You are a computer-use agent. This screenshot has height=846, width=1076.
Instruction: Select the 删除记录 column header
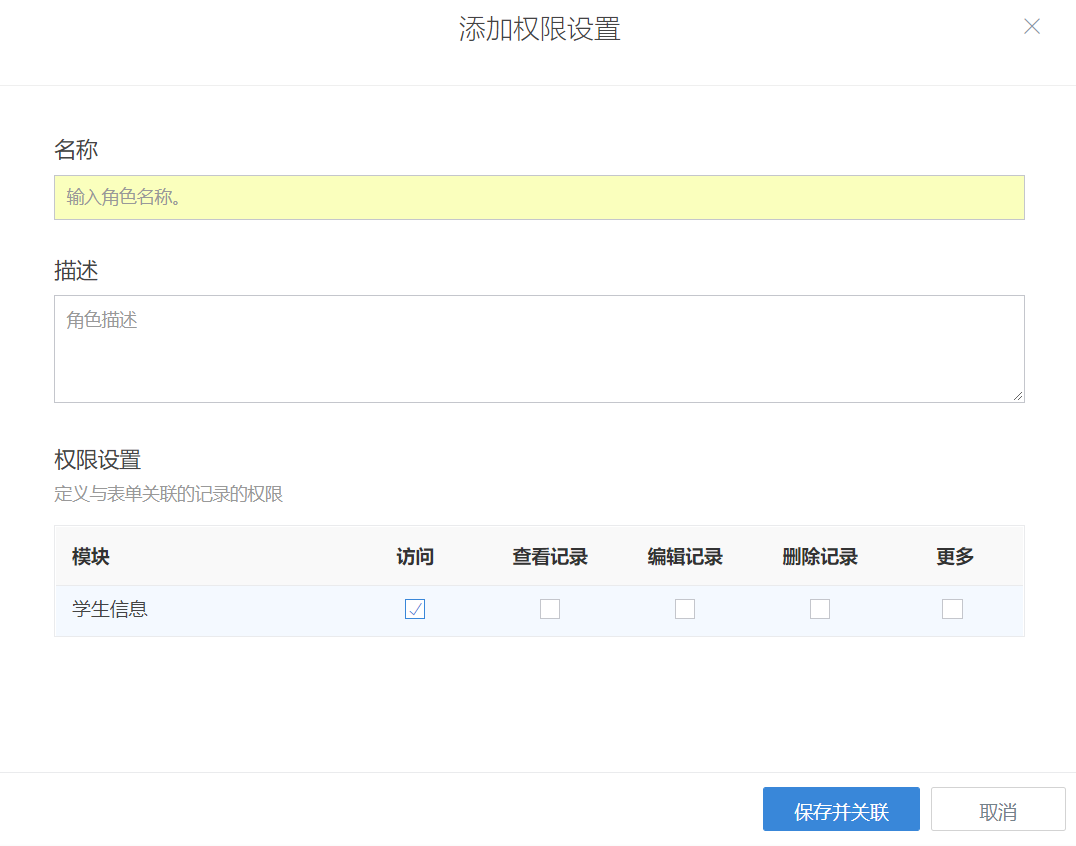point(820,557)
